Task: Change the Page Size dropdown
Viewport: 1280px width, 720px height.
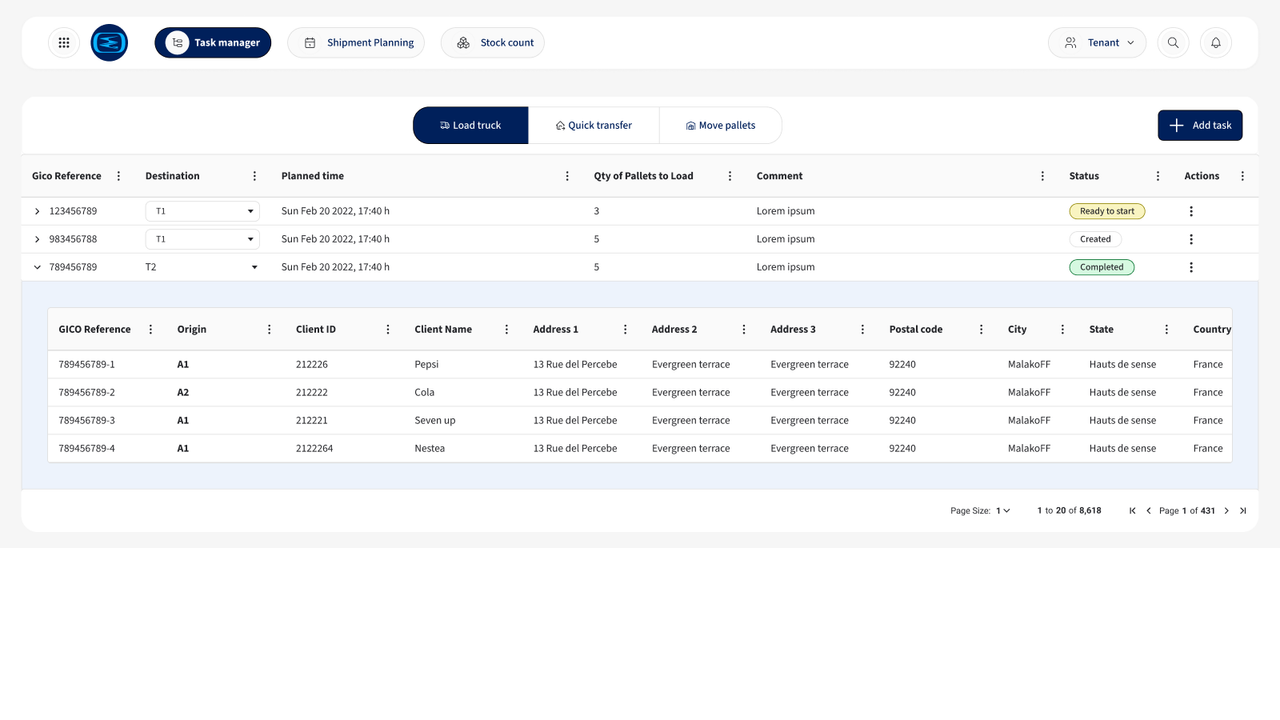Action: (x=1003, y=511)
